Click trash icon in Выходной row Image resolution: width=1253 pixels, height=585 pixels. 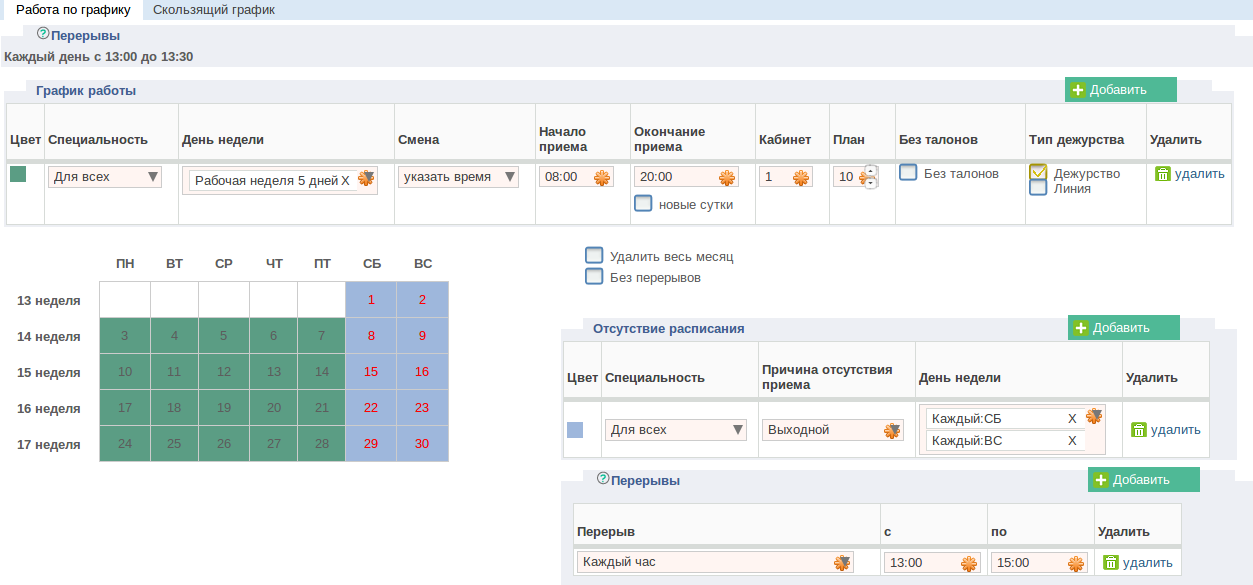tap(1139, 430)
